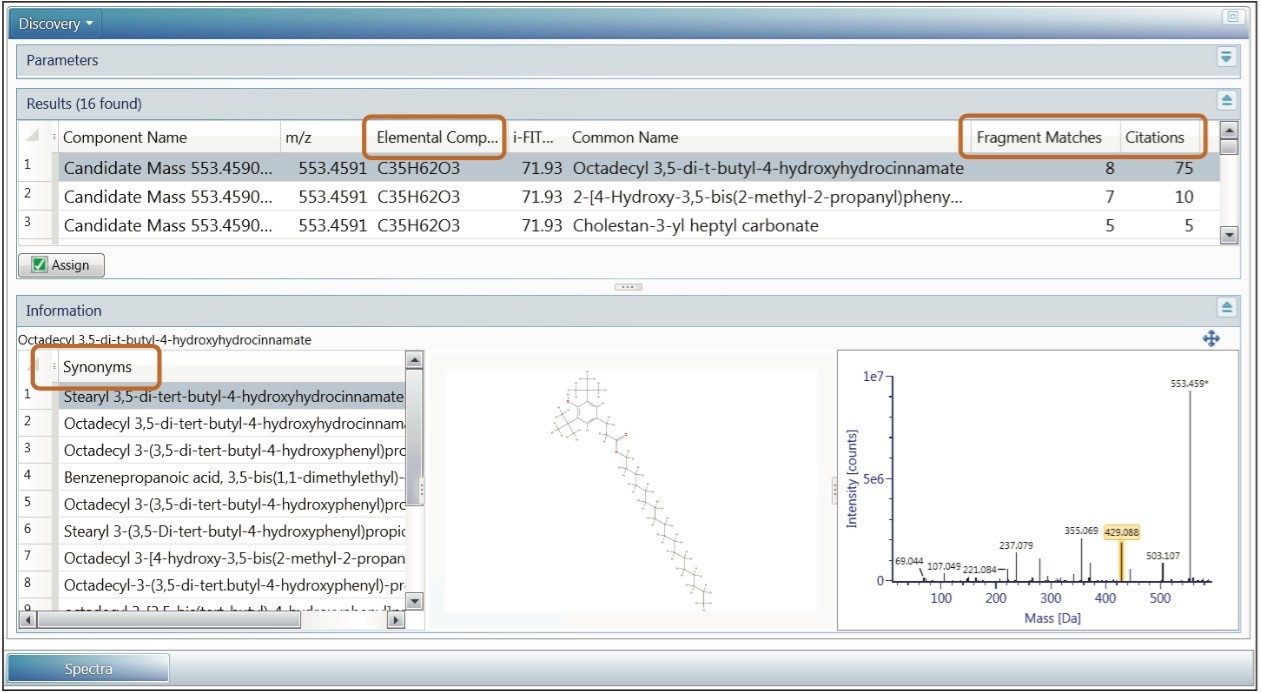This screenshot has height=693, width=1262.
Task: Click Citations value 10
Action: click(x=1184, y=197)
